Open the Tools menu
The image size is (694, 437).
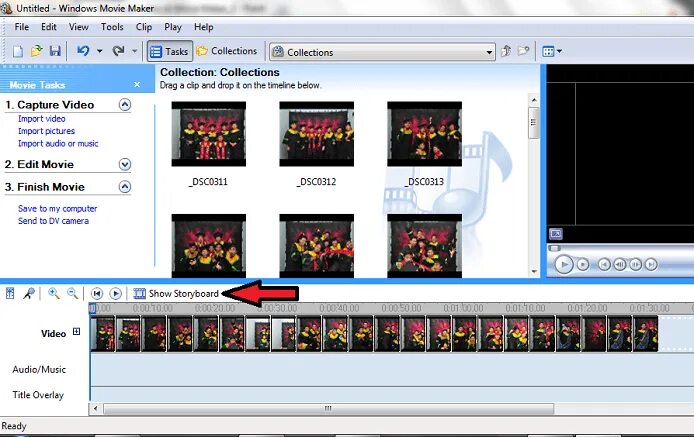click(112, 27)
